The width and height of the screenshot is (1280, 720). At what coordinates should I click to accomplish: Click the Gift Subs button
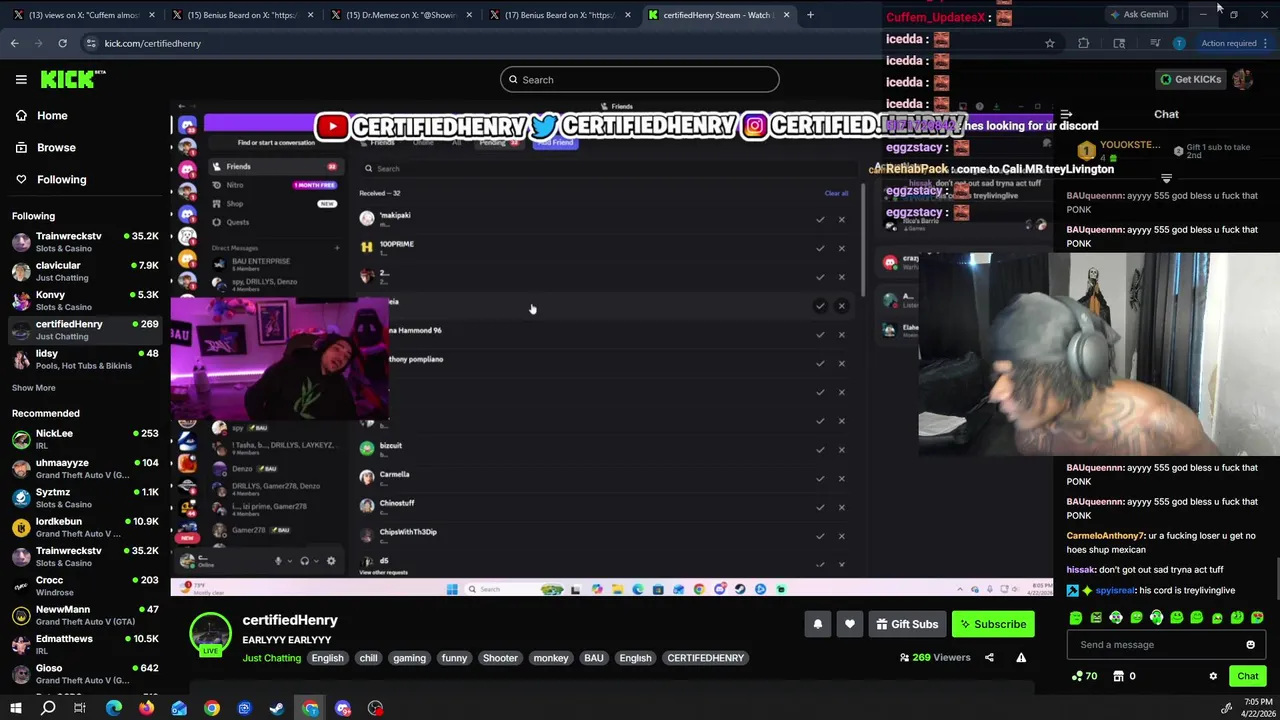pyautogui.click(x=907, y=624)
